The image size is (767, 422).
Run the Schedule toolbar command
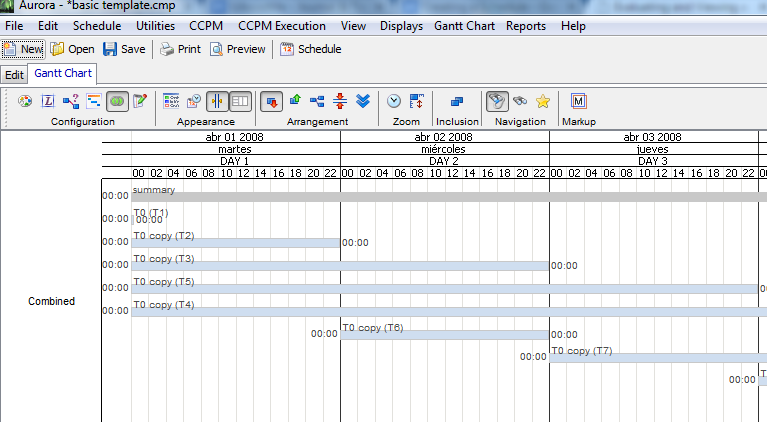311,49
